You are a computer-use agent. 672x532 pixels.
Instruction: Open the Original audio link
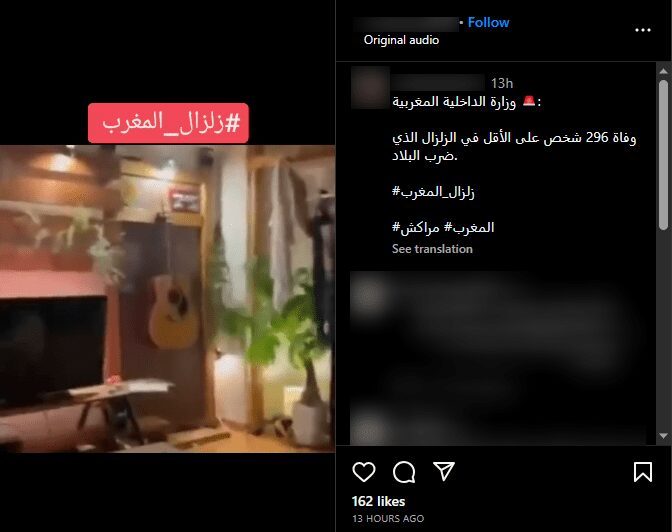[401, 40]
